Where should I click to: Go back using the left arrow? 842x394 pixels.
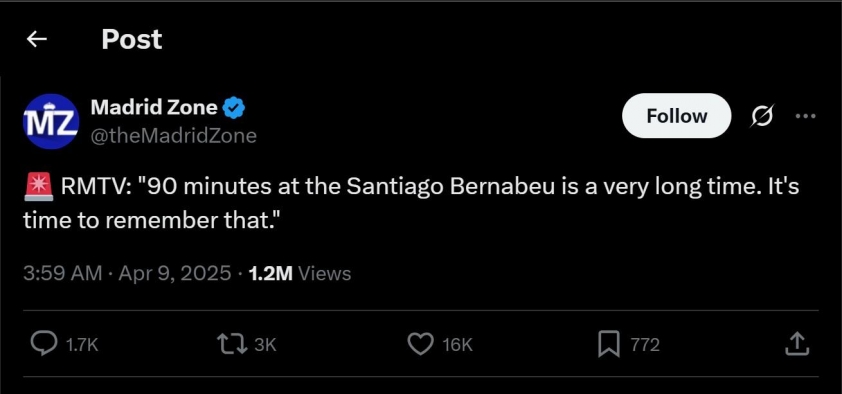pos(37,39)
